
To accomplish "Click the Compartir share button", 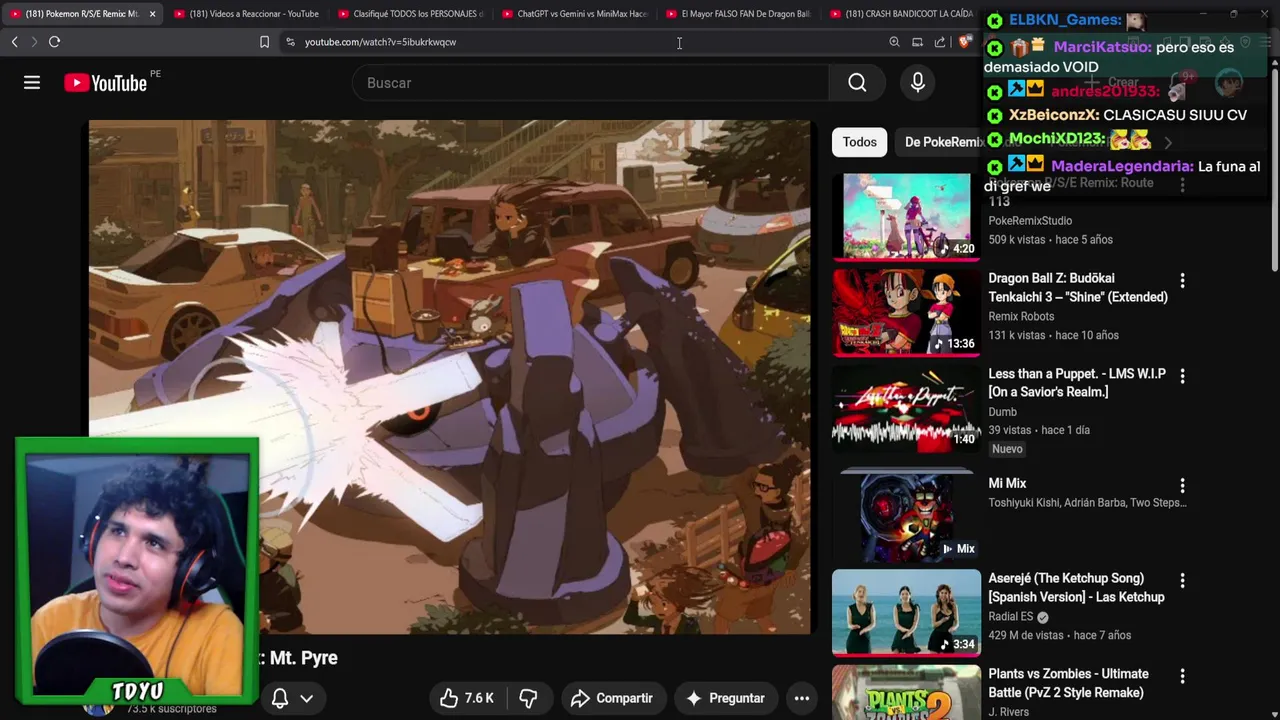I will (x=611, y=698).
